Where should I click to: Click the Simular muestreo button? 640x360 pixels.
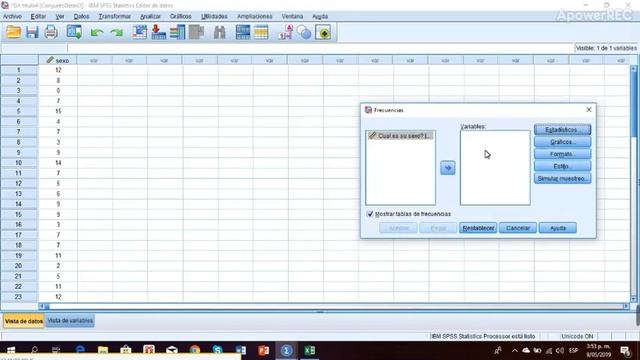click(x=562, y=178)
